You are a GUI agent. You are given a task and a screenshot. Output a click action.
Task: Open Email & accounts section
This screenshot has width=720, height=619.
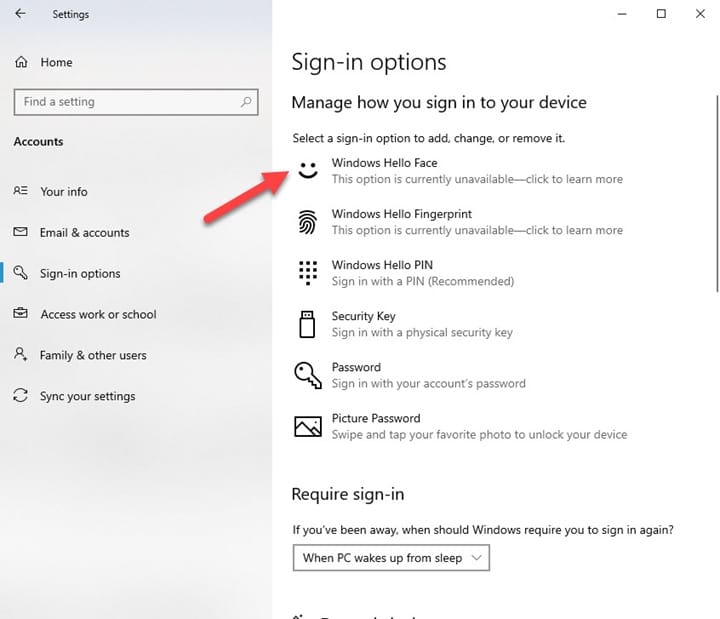pos(84,232)
